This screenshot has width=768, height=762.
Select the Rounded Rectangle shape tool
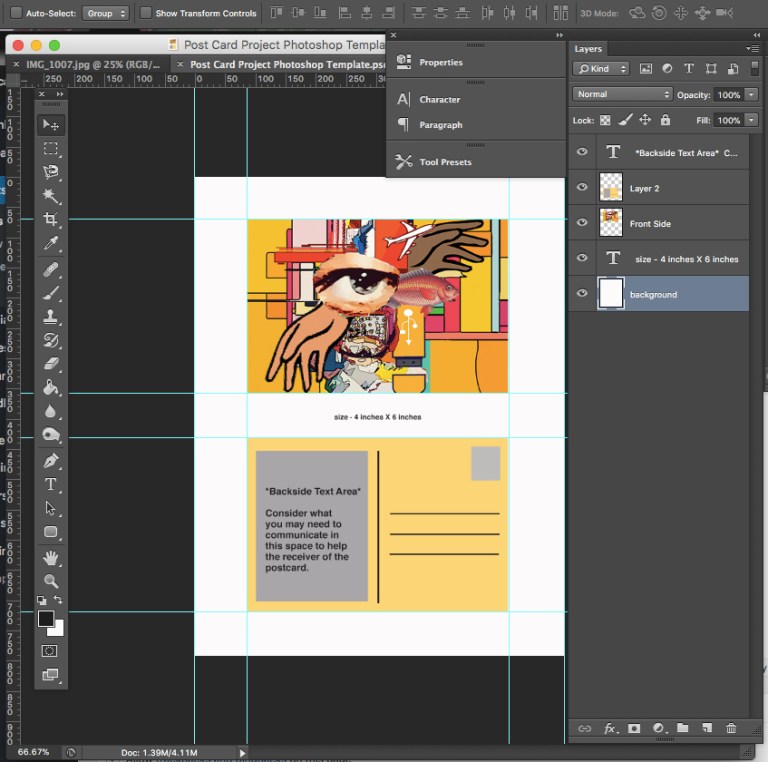coord(50,532)
